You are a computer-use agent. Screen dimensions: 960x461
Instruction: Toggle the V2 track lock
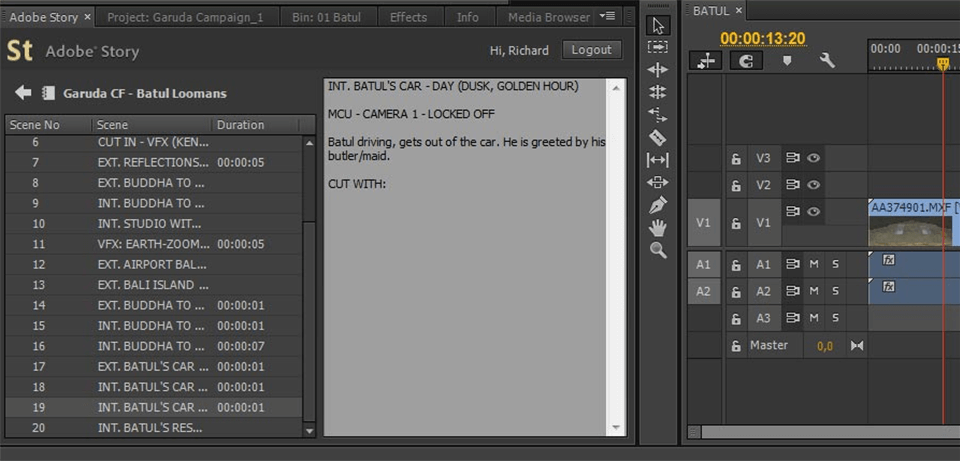[736, 185]
